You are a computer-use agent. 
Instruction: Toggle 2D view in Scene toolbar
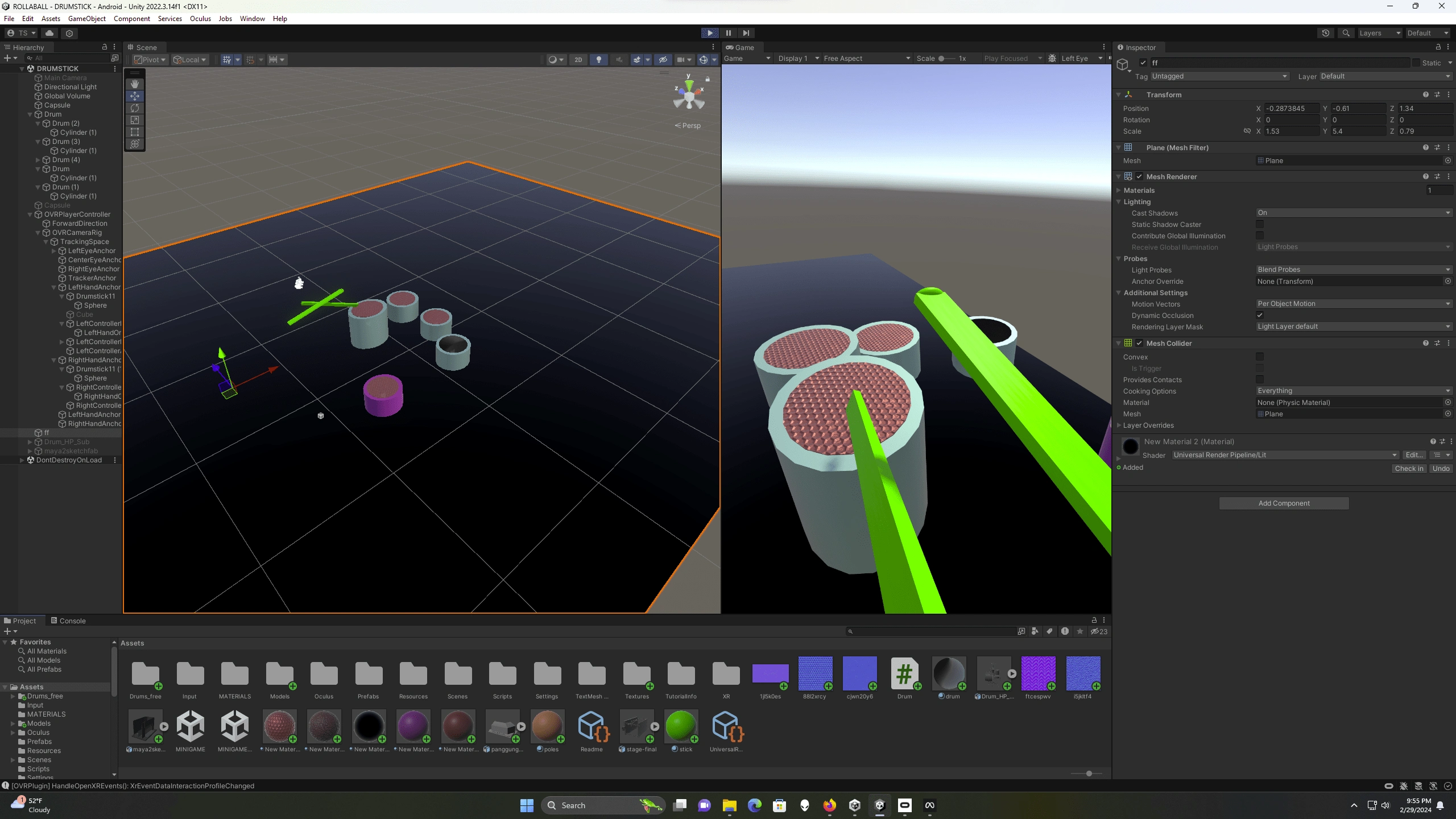click(x=578, y=60)
